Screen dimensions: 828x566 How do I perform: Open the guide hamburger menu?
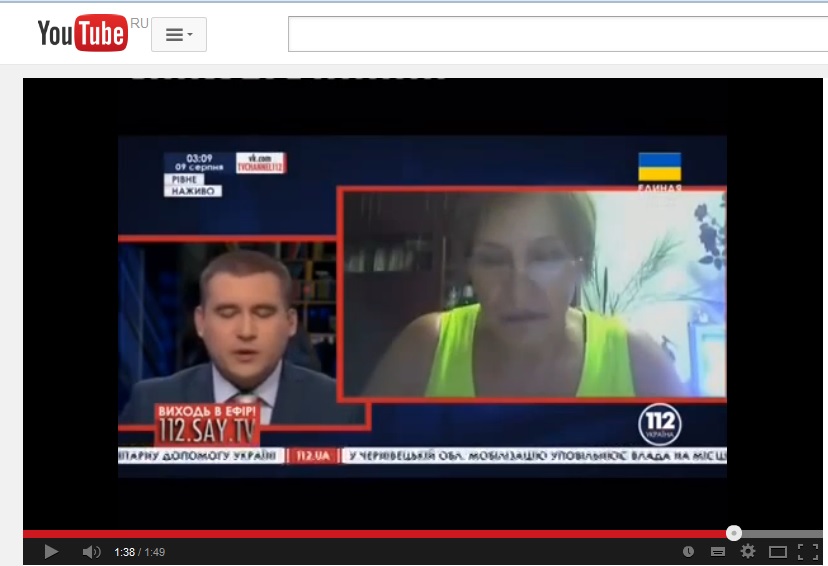pos(178,35)
